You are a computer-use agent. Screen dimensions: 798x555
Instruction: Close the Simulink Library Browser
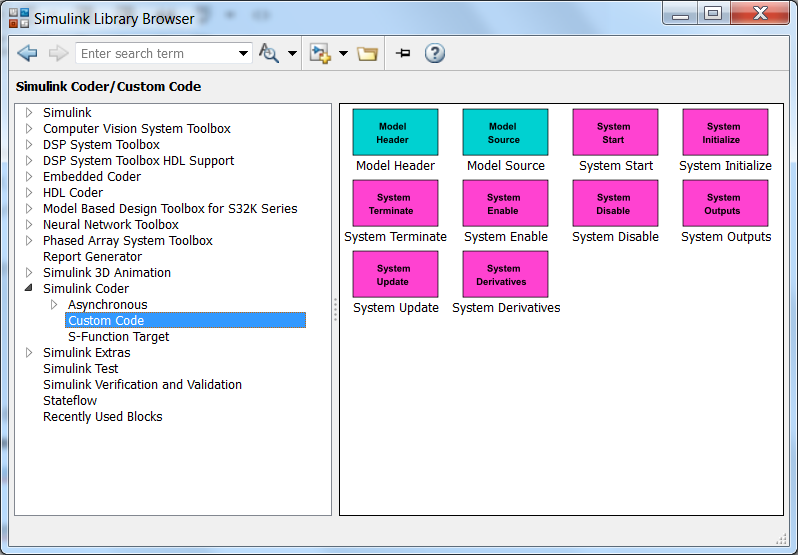(x=760, y=13)
